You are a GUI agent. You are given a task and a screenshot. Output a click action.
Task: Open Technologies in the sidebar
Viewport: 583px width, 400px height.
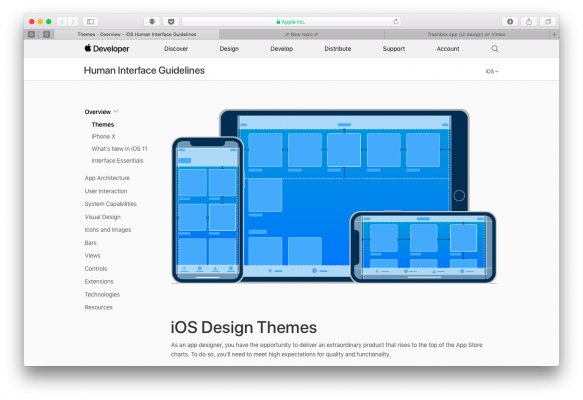pyautogui.click(x=102, y=294)
